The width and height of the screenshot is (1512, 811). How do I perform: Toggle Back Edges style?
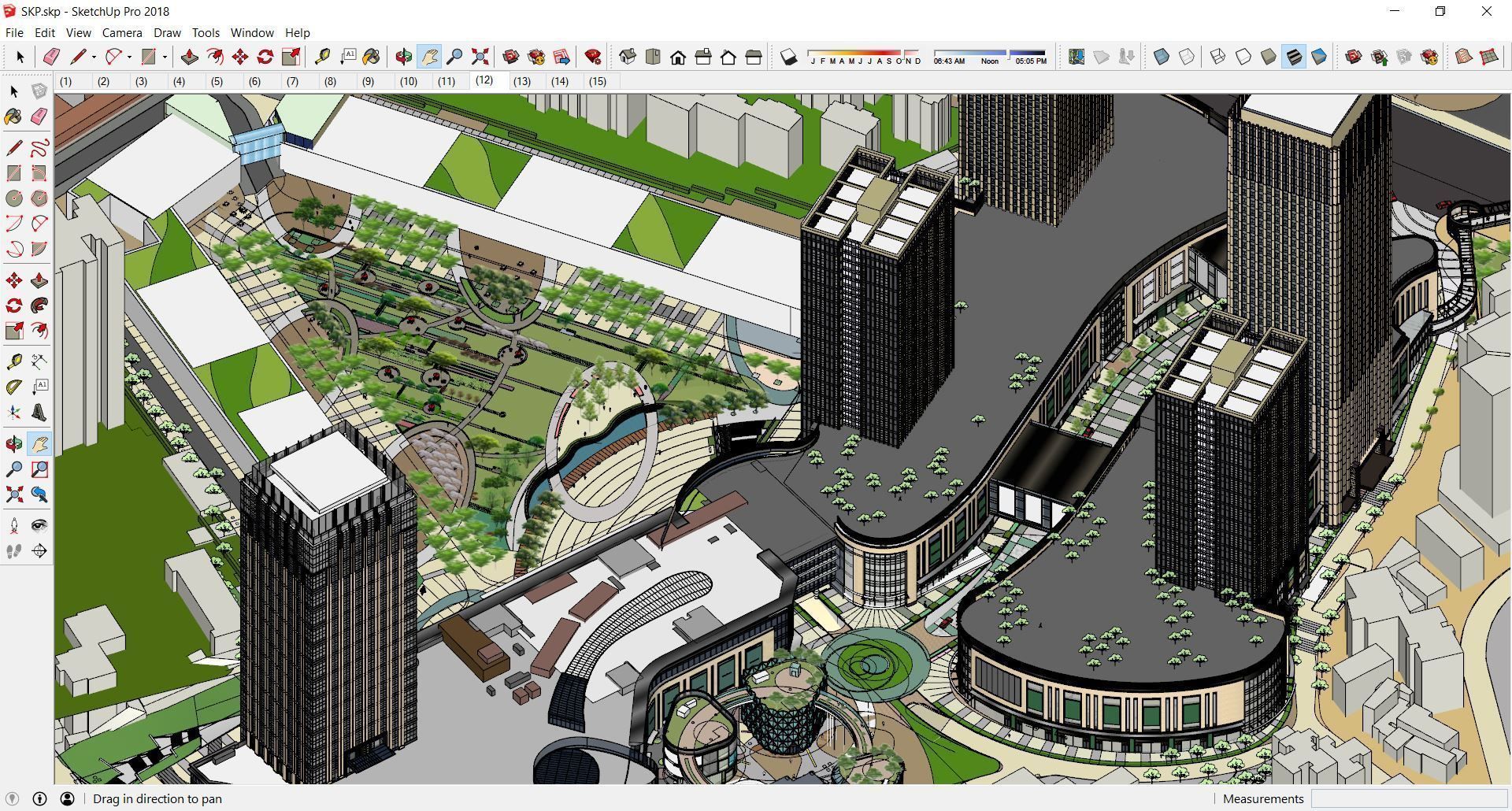coord(1187,57)
